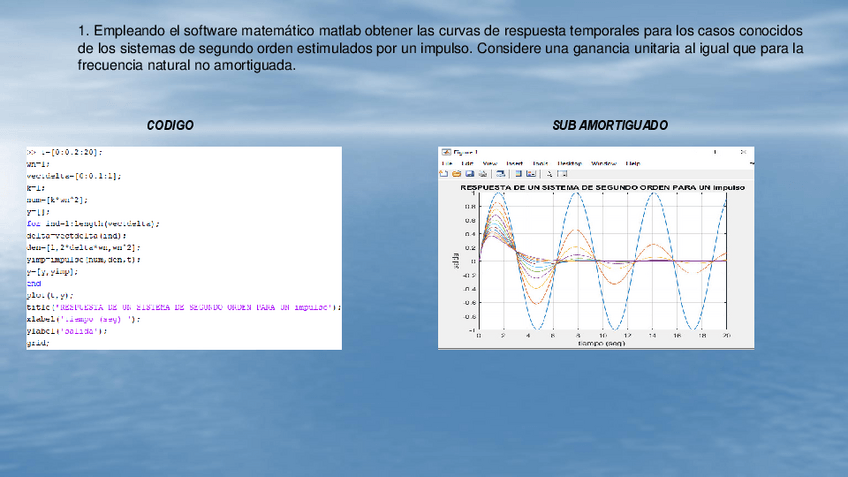Image resolution: width=848 pixels, height=477 pixels.
Task: Click the x-axis tick label '20'
Action: pyautogui.click(x=726, y=336)
